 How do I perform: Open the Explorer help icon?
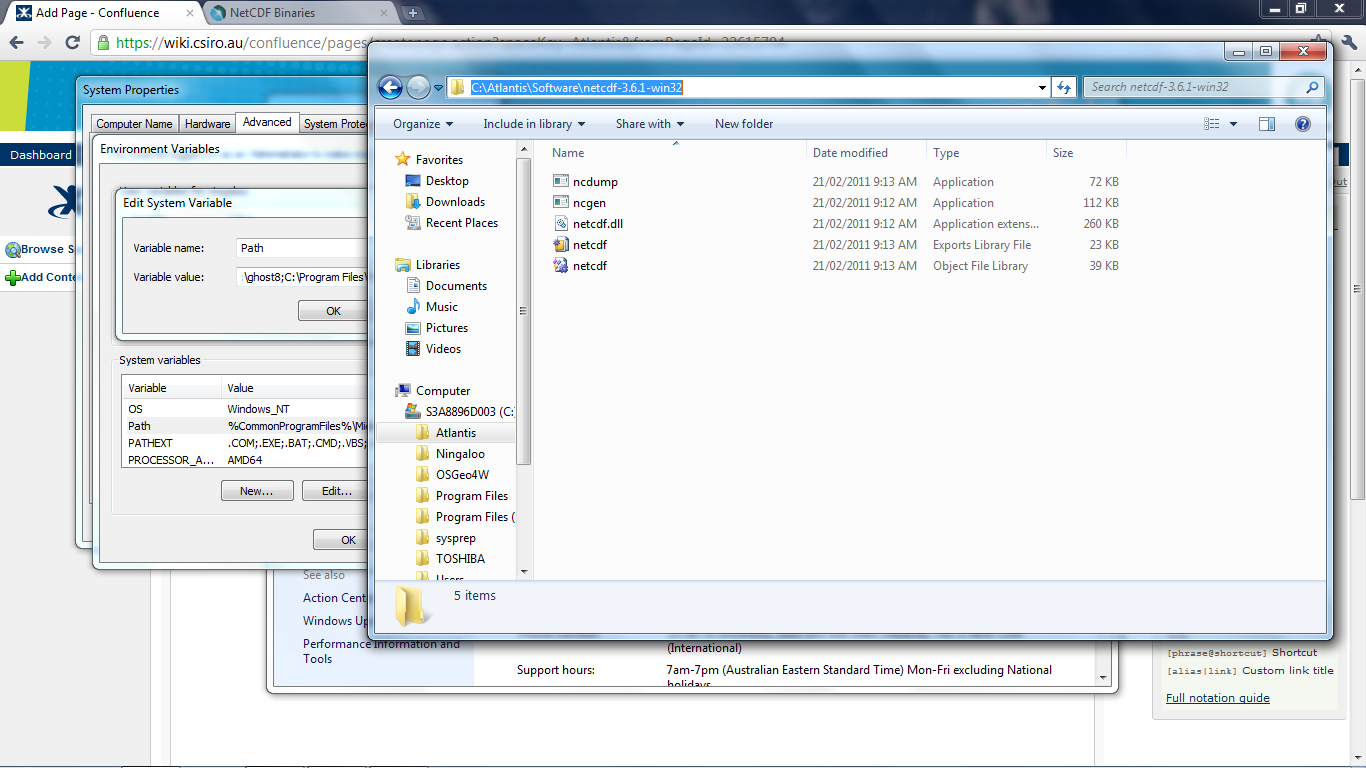[1302, 124]
